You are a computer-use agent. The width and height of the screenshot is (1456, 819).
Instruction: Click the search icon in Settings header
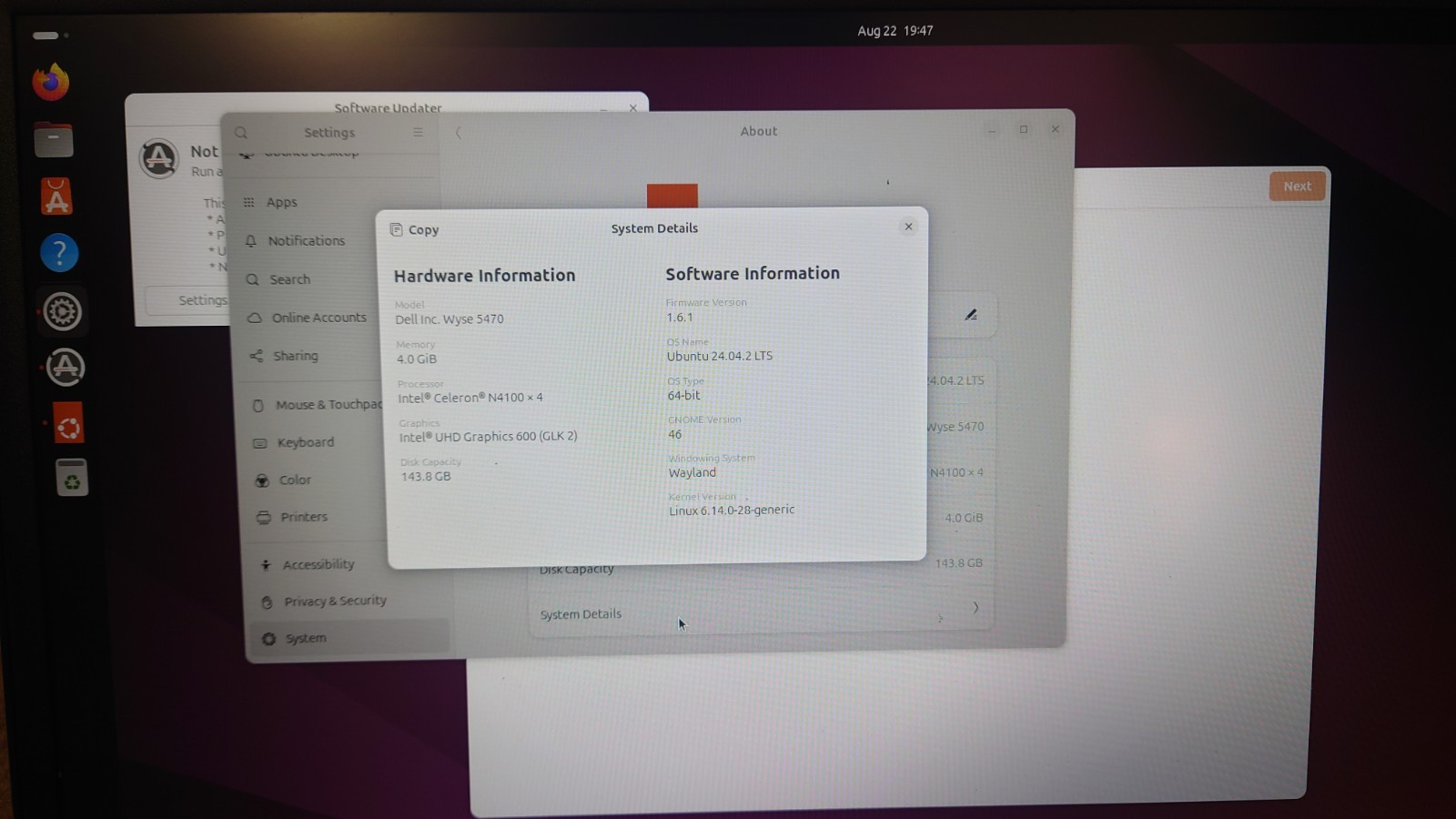pos(241,133)
